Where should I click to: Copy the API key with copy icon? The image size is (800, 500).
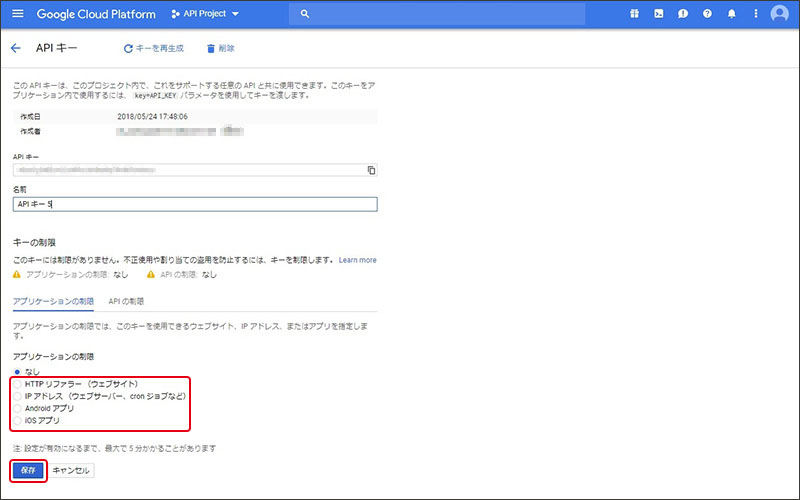371,170
